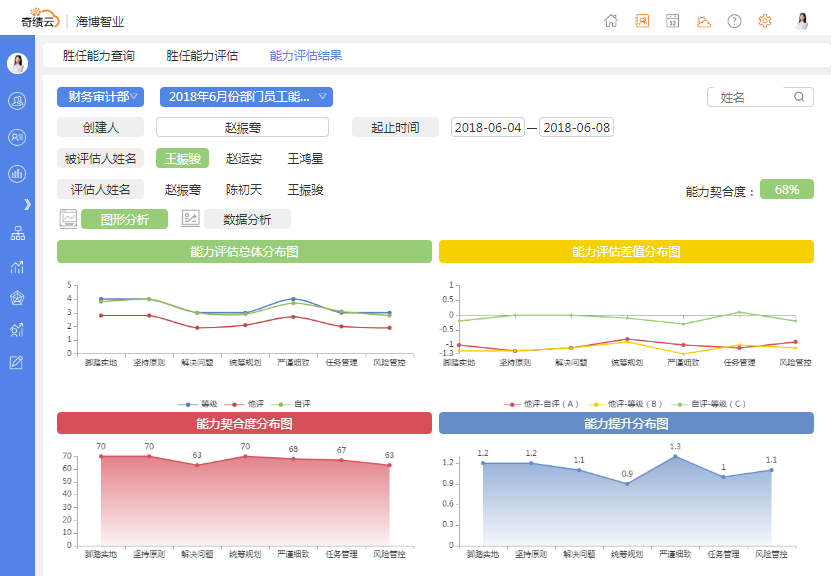The width and height of the screenshot is (831, 576).
Task: Open the settings gear icon
Action: pos(763,20)
